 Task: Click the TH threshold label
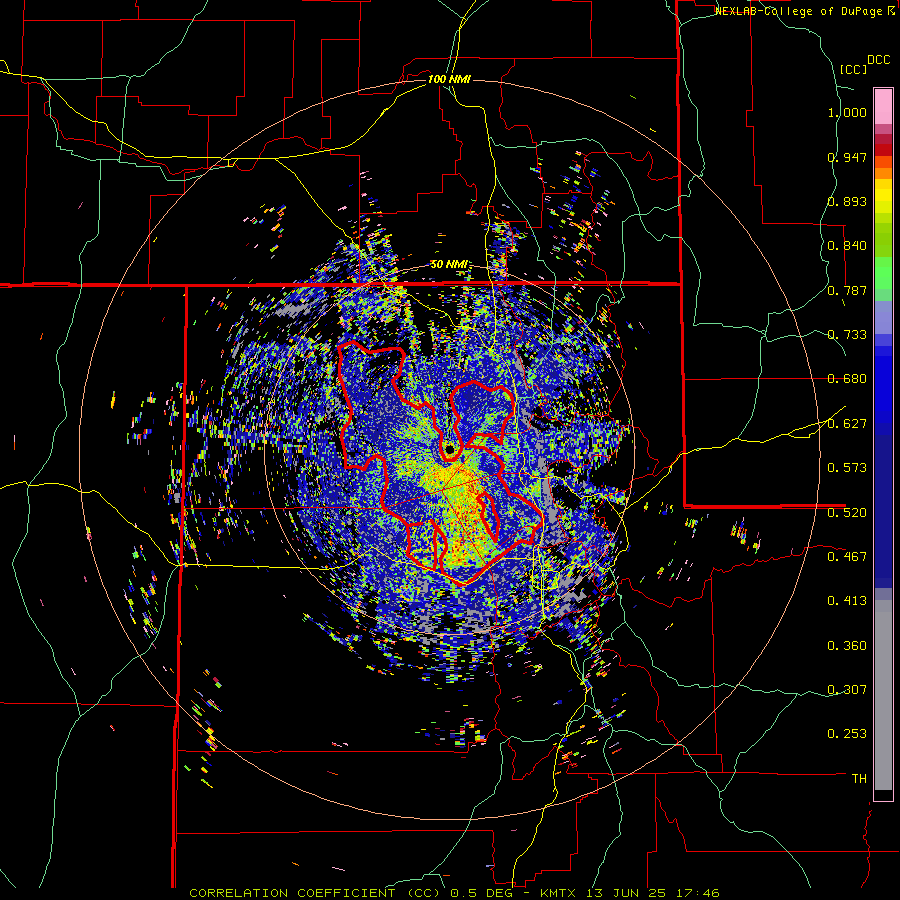(859, 779)
